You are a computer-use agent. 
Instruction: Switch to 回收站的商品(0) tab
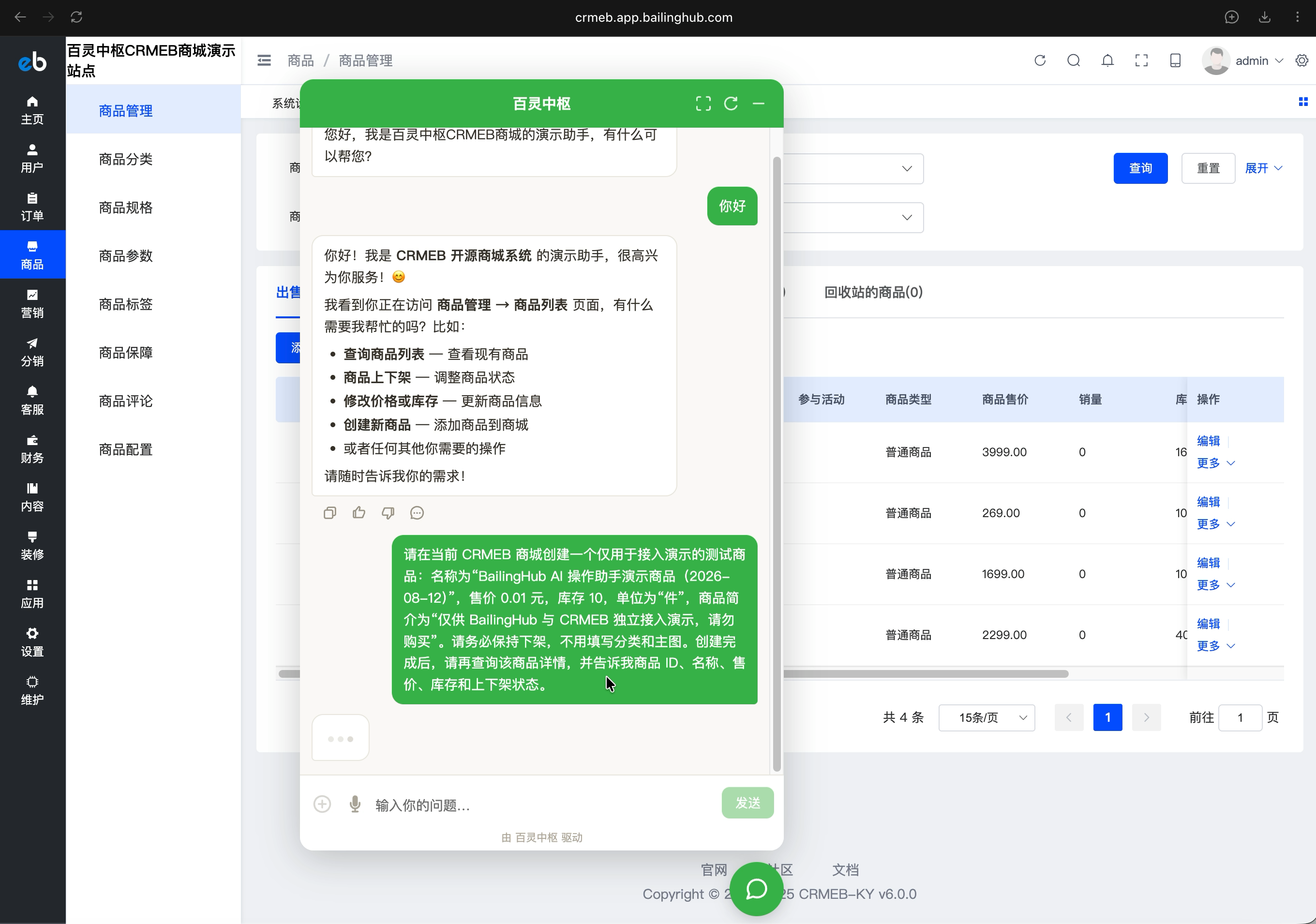873,292
